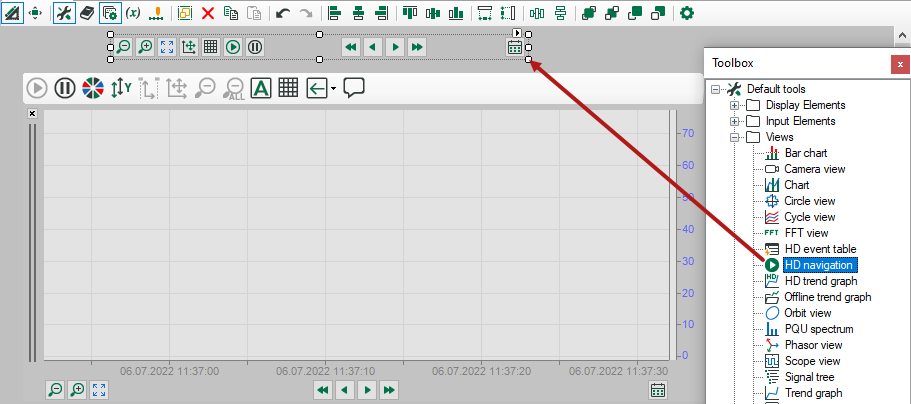This screenshot has height=404, width=911.
Task: Collapse the Default tools tree node
Action: [715, 90]
